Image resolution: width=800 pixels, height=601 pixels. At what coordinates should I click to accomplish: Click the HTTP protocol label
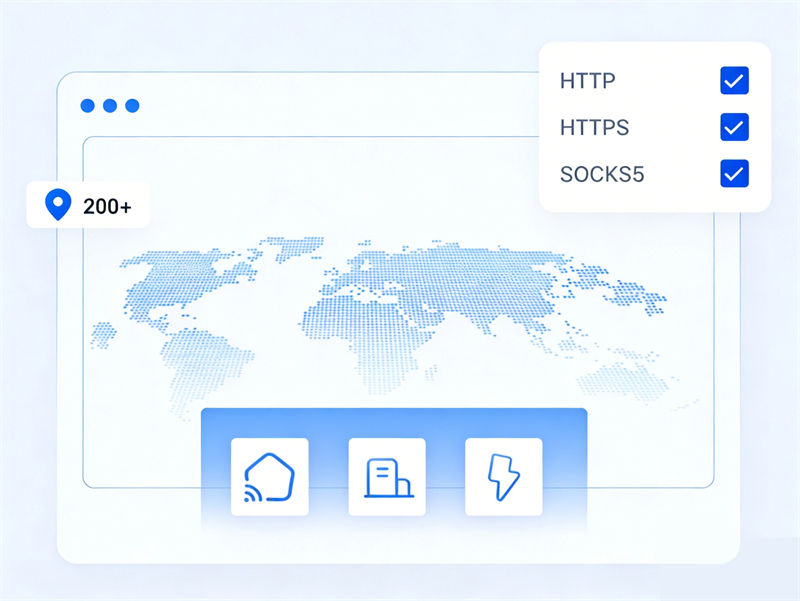589,81
